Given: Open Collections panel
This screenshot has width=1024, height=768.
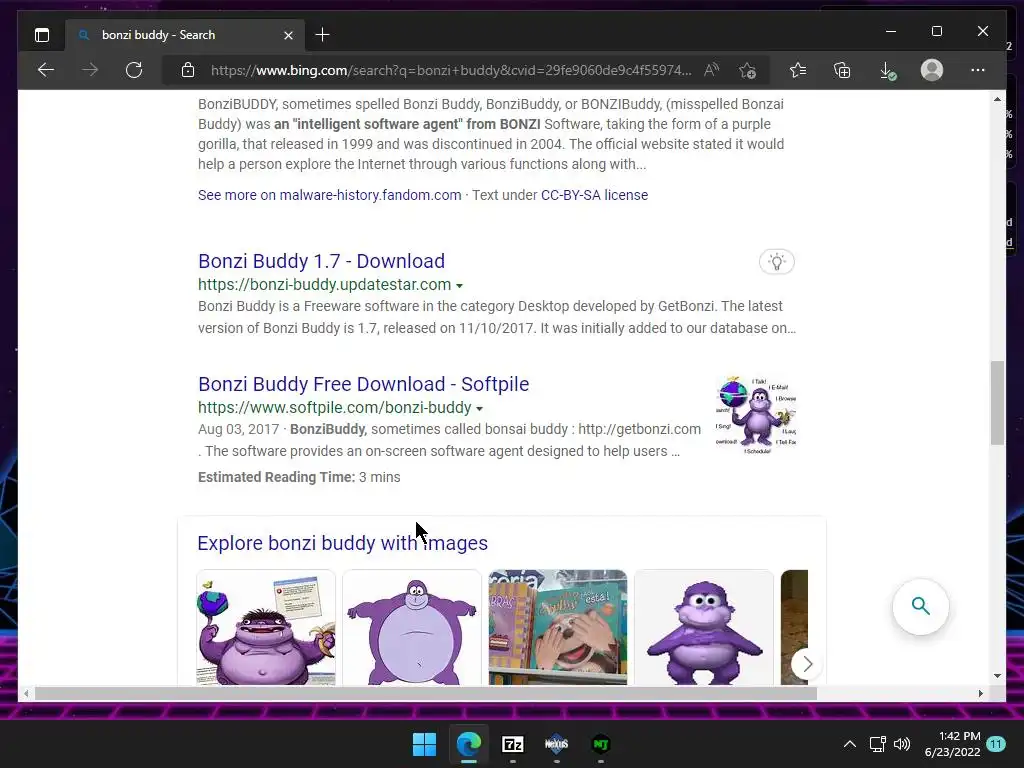Looking at the screenshot, I should [x=842, y=70].
